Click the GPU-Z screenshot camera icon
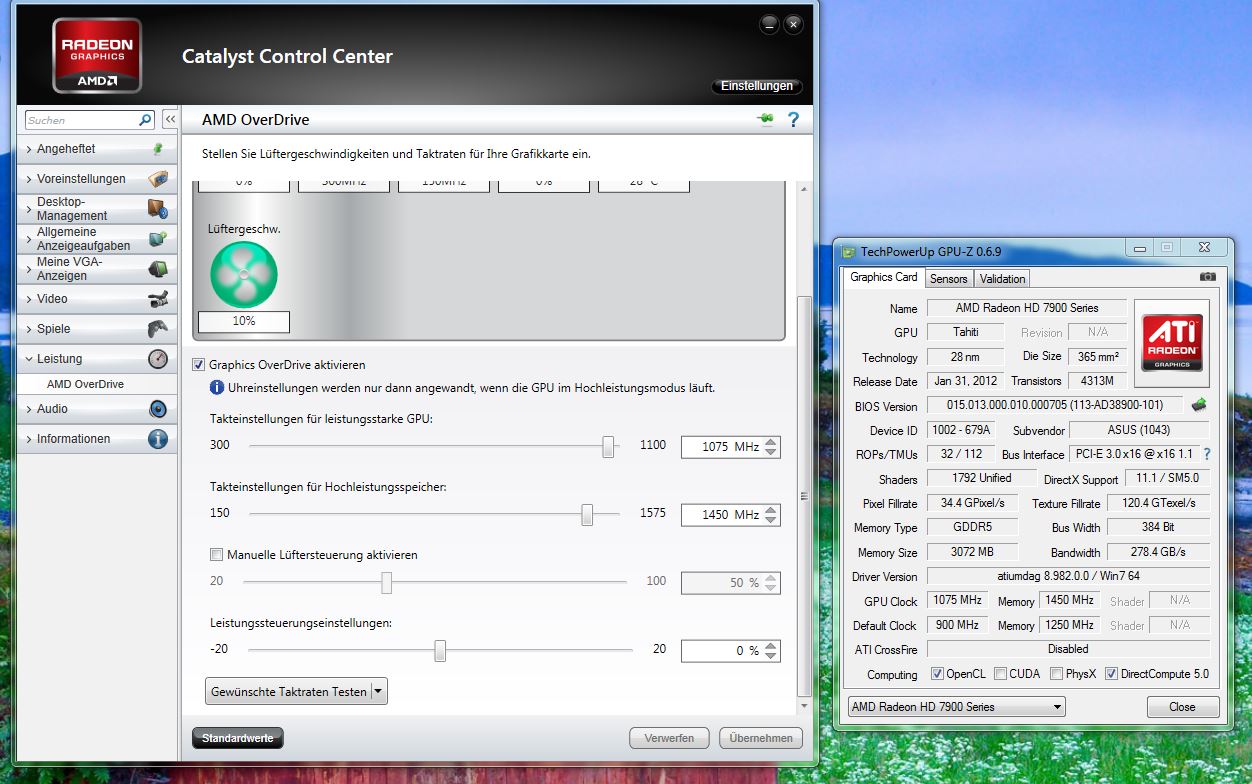Viewport: 1252px width, 784px height. pos(1208,277)
